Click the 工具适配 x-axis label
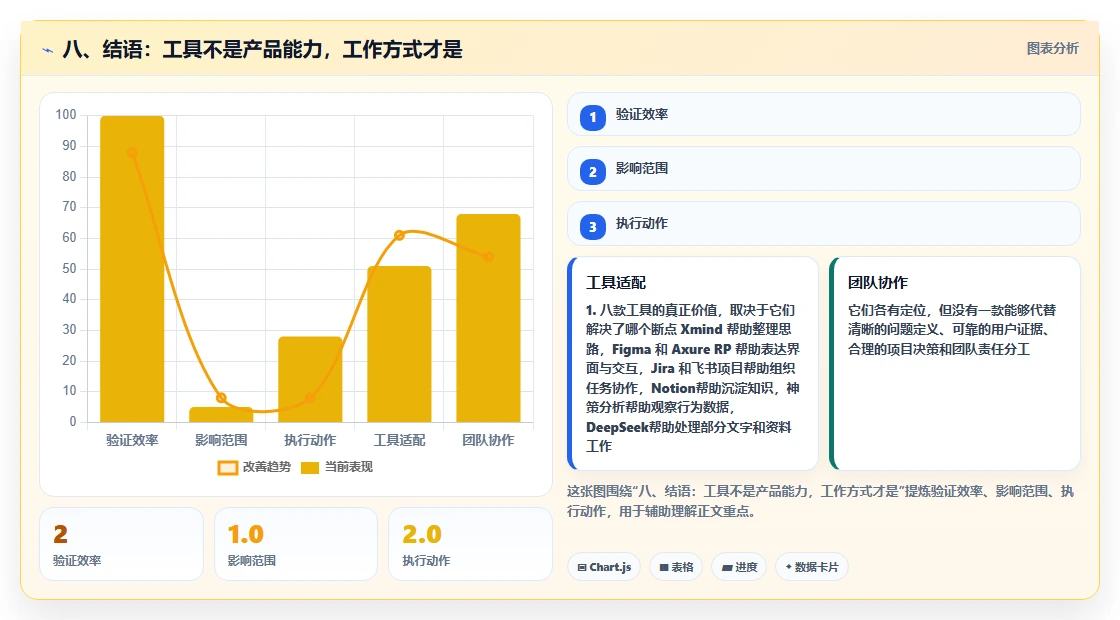 pos(399,441)
